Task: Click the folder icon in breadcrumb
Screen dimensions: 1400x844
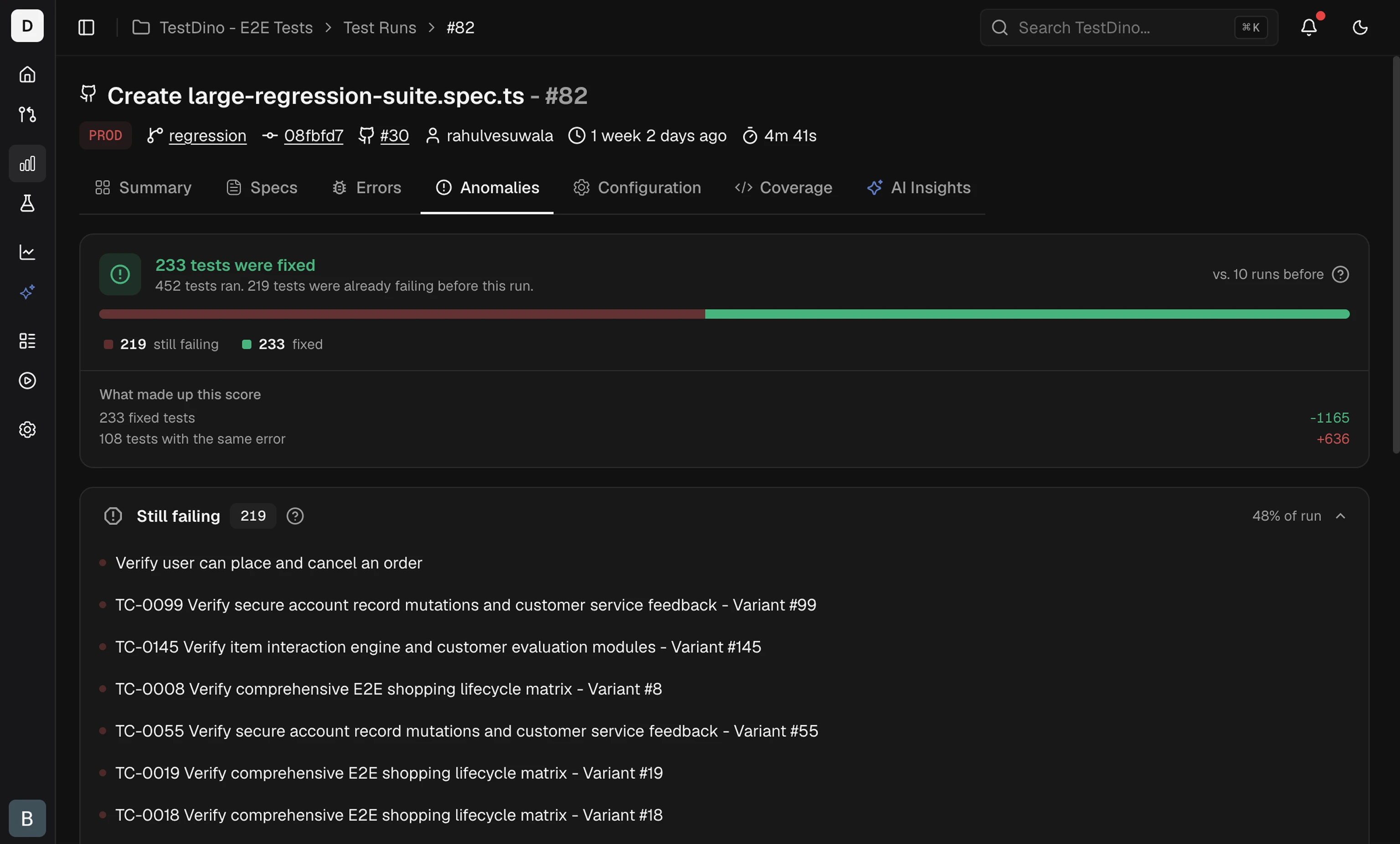Action: click(141, 27)
